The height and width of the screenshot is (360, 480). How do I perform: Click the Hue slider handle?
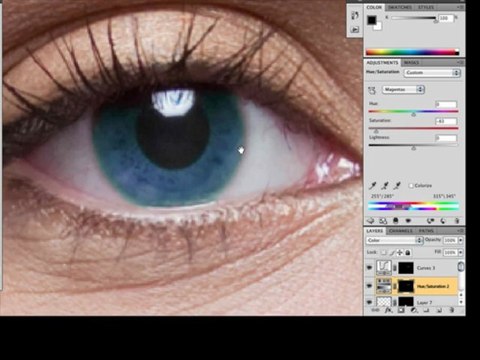(x=414, y=114)
